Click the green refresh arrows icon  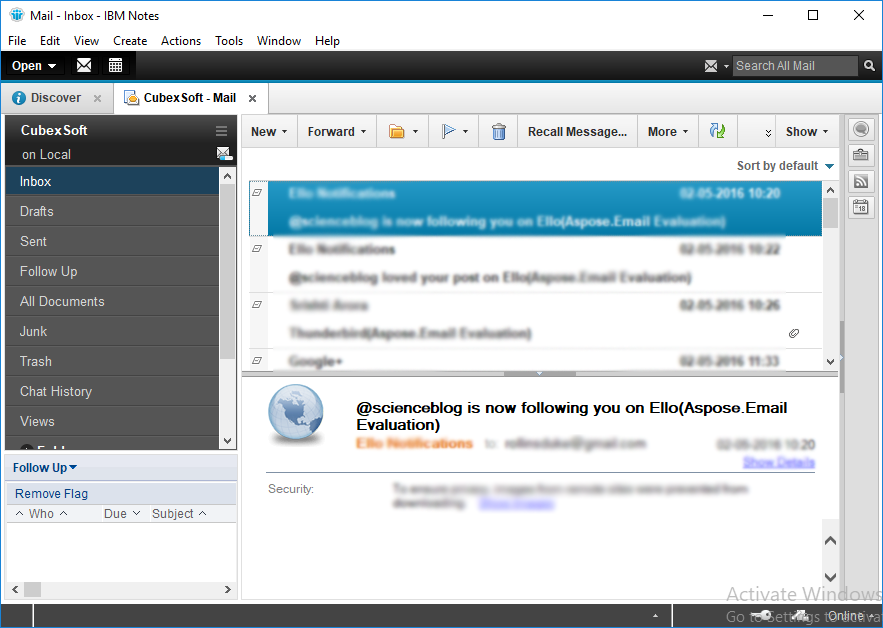tap(716, 132)
